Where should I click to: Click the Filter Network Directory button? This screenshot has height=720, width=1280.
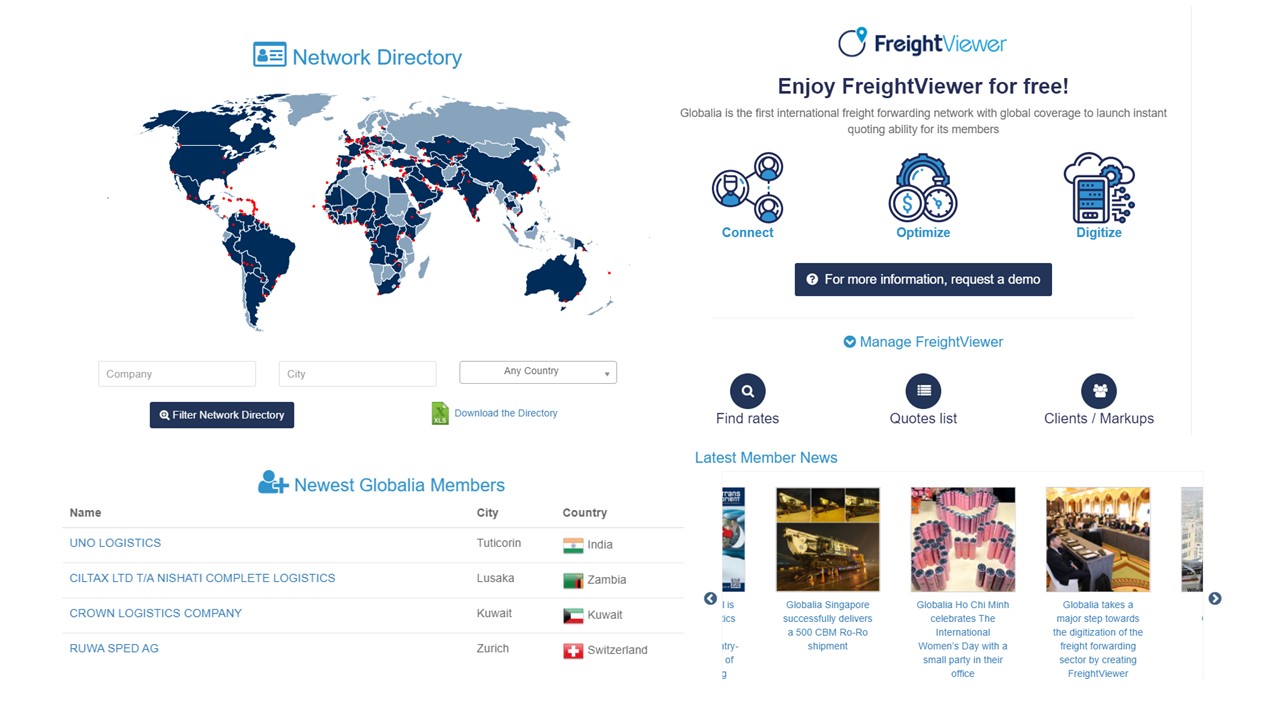(x=221, y=414)
